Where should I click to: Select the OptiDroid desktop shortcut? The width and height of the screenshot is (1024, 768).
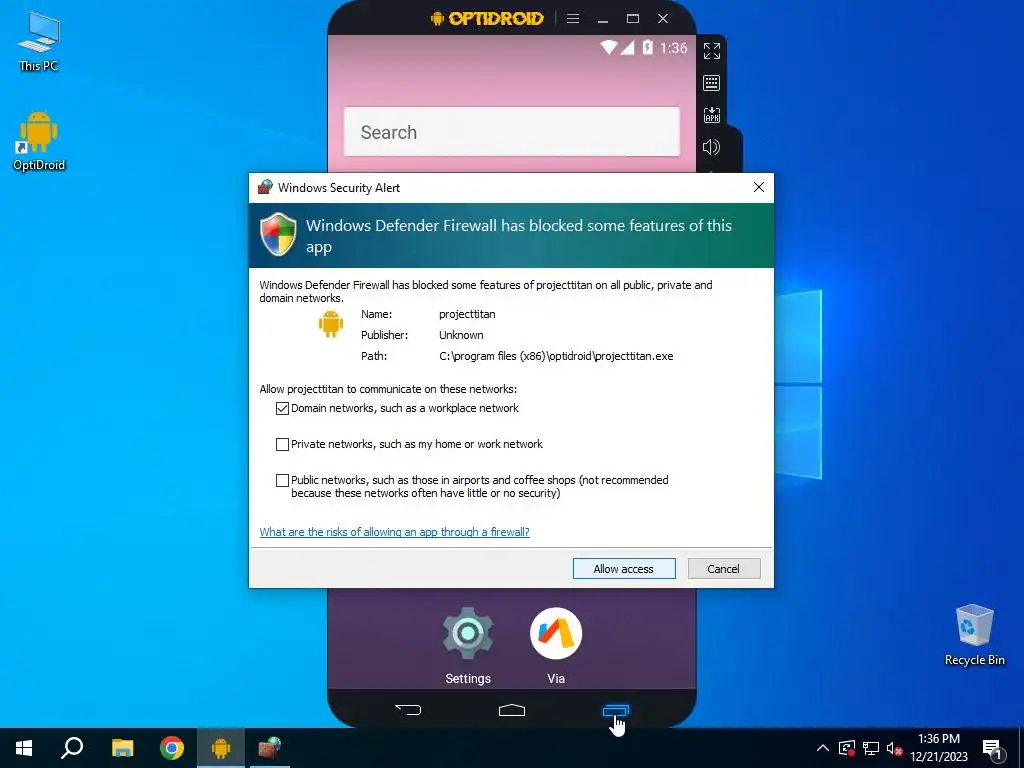click(39, 141)
